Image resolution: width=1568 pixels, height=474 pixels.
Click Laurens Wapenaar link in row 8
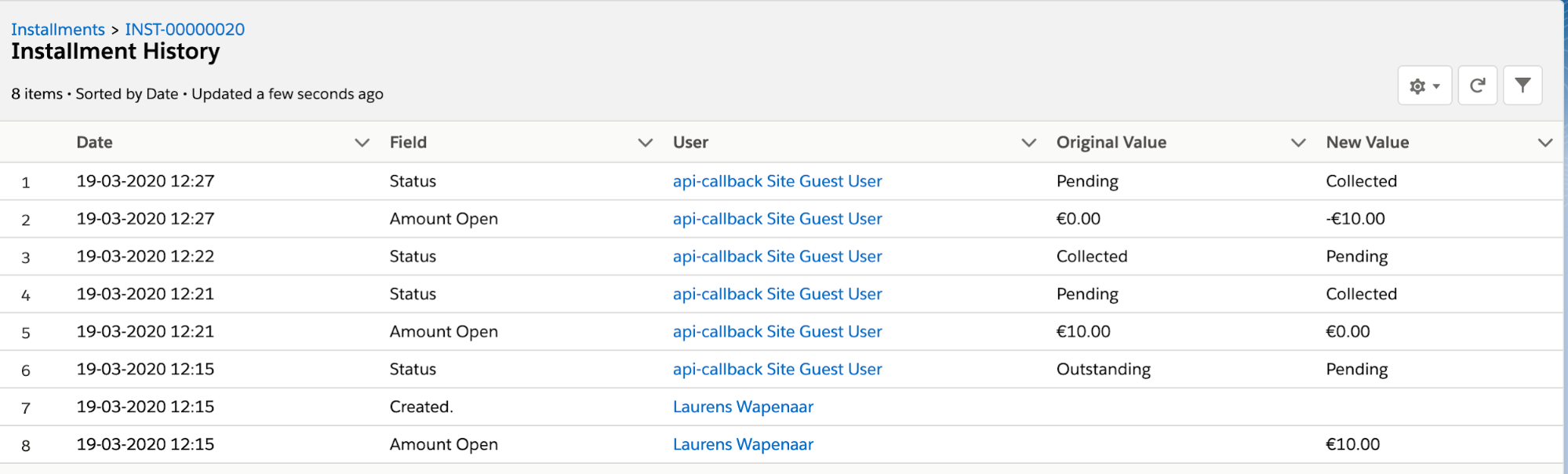click(x=743, y=445)
